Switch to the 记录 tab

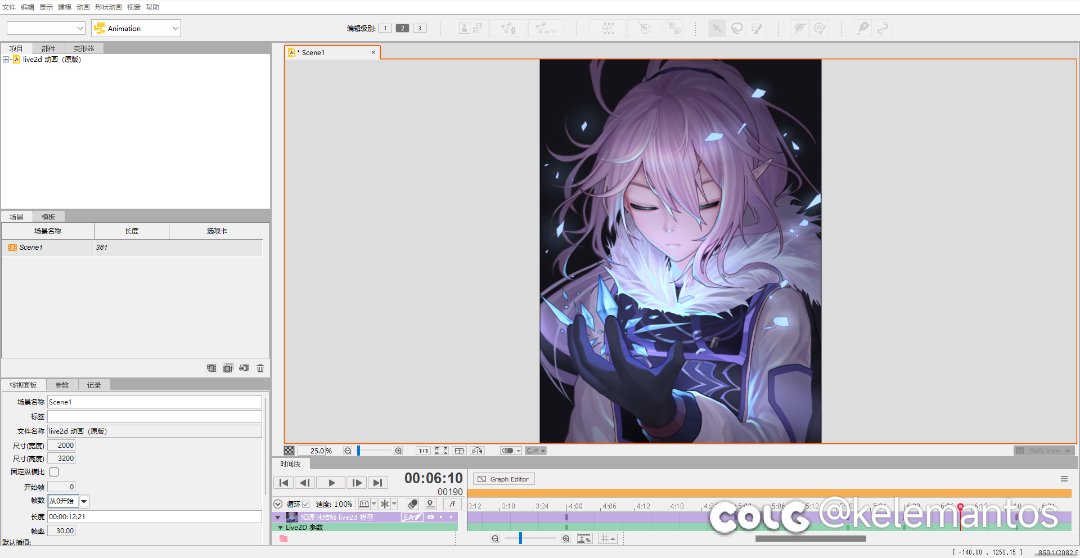(94, 384)
